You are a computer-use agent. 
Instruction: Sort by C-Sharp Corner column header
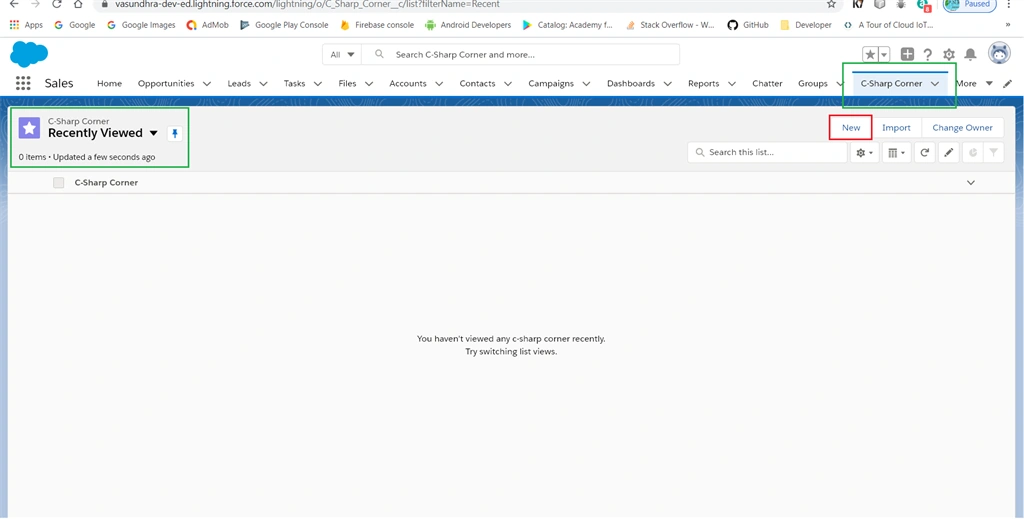[106, 183]
